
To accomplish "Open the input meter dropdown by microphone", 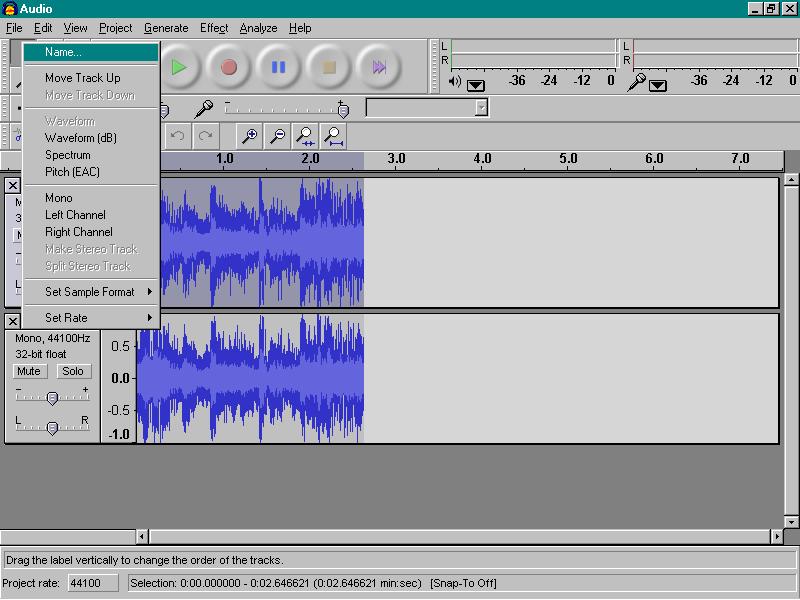I will (x=658, y=85).
